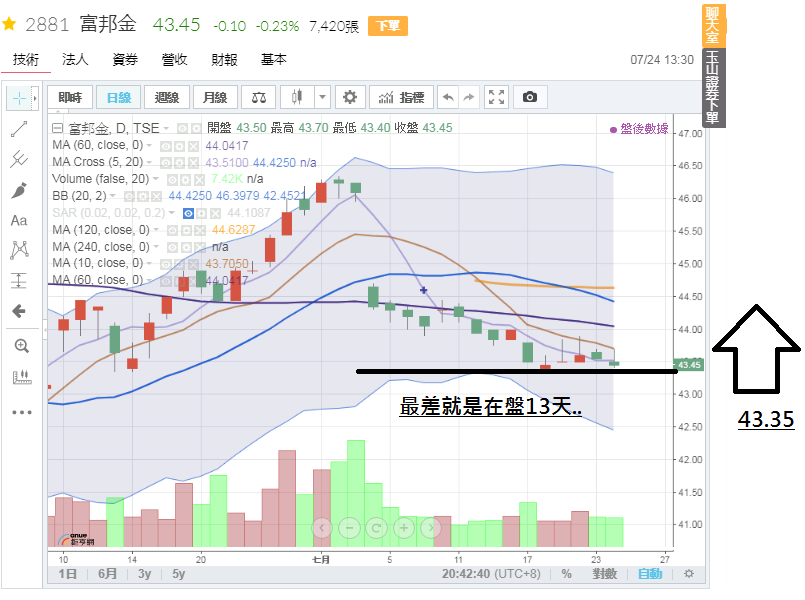The height and width of the screenshot is (600, 805).
Task: Toggle fullscreen chart mode
Action: click(496, 97)
